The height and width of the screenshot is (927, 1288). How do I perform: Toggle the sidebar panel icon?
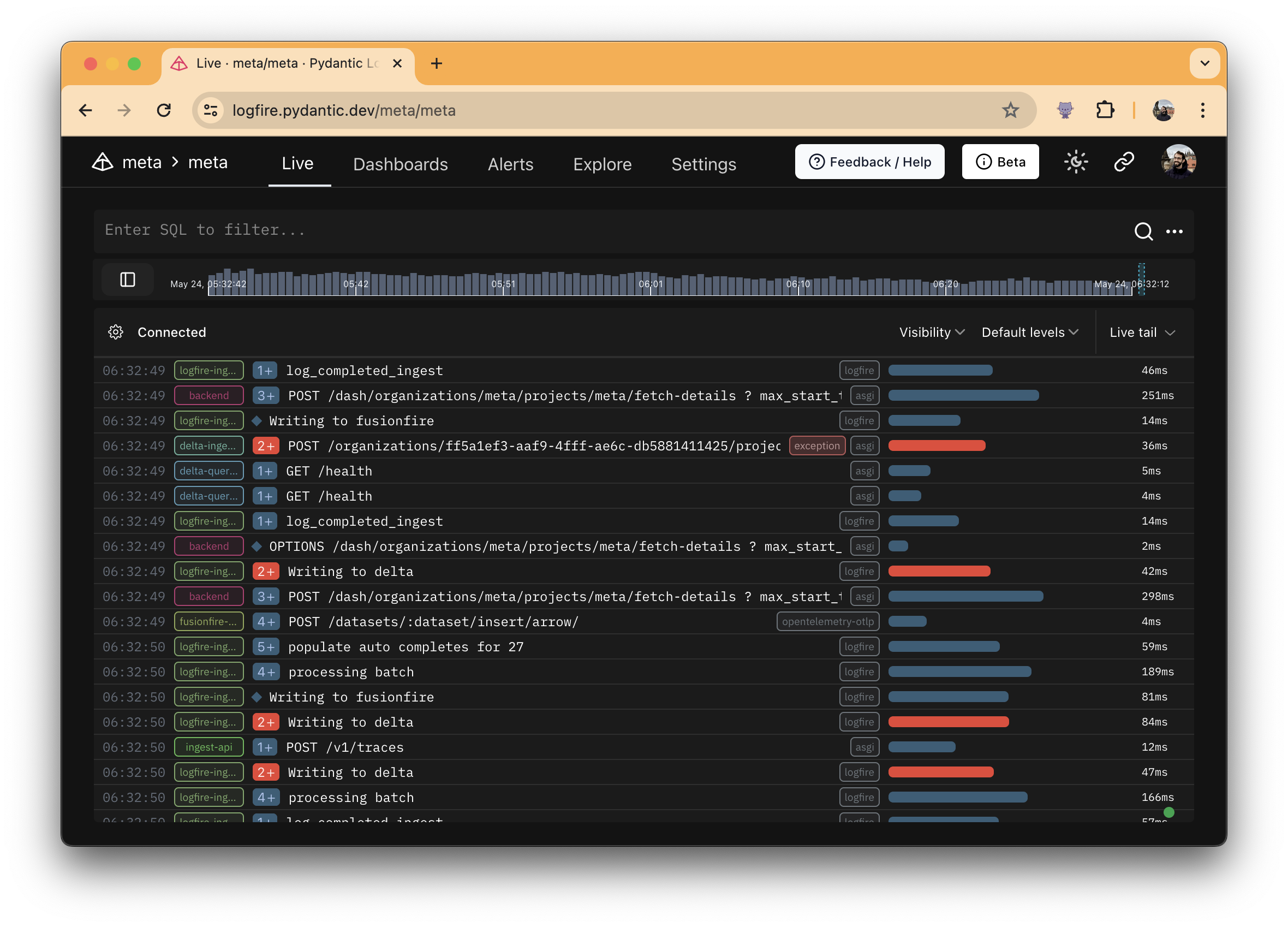click(x=127, y=280)
